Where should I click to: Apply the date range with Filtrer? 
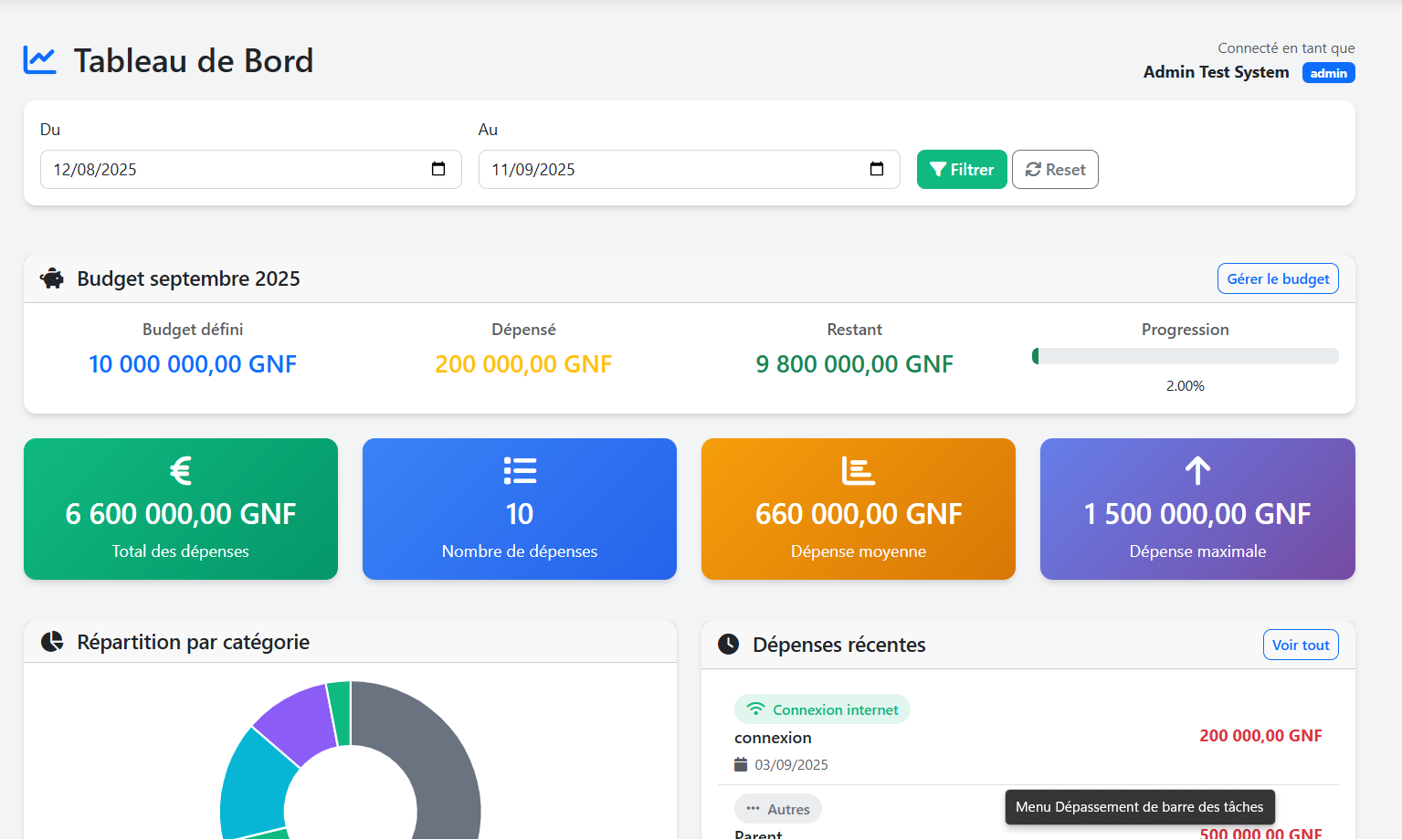(962, 170)
